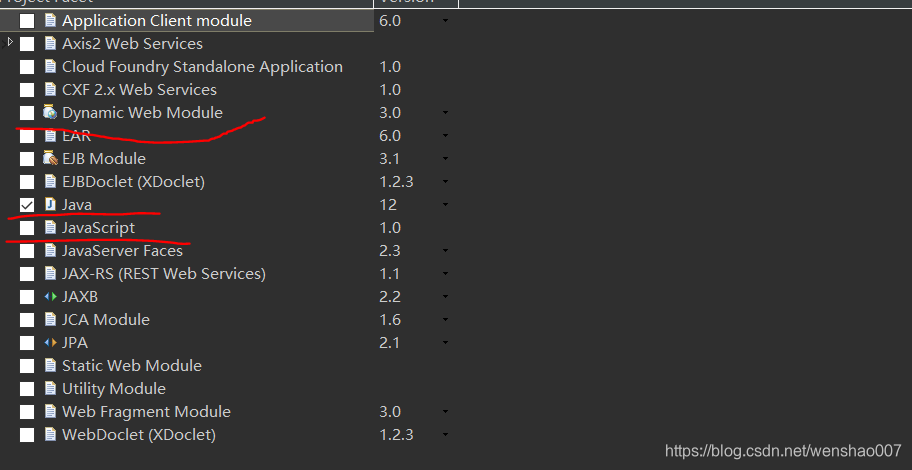Open version dropdown for EJB Module
Screen dimensions: 912x470
click(445, 159)
